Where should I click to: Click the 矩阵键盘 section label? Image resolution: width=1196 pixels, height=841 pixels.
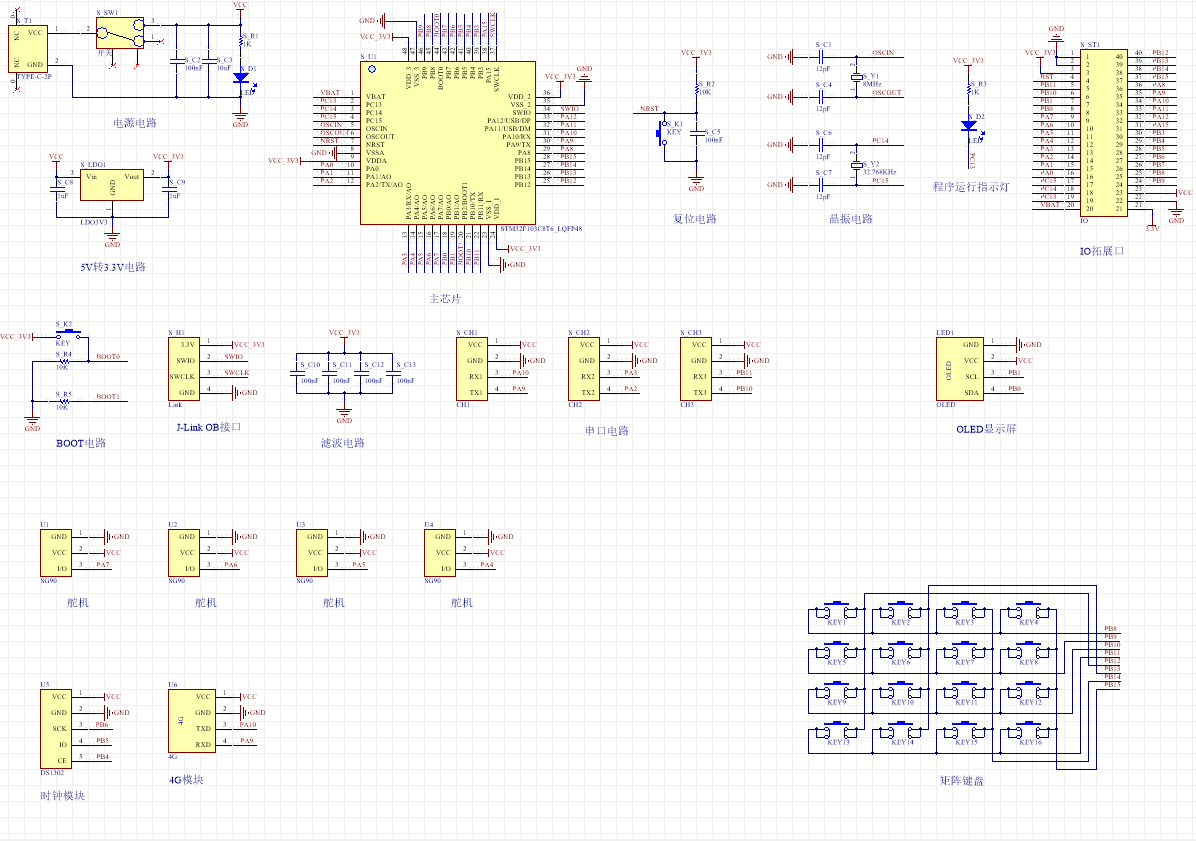pos(962,781)
